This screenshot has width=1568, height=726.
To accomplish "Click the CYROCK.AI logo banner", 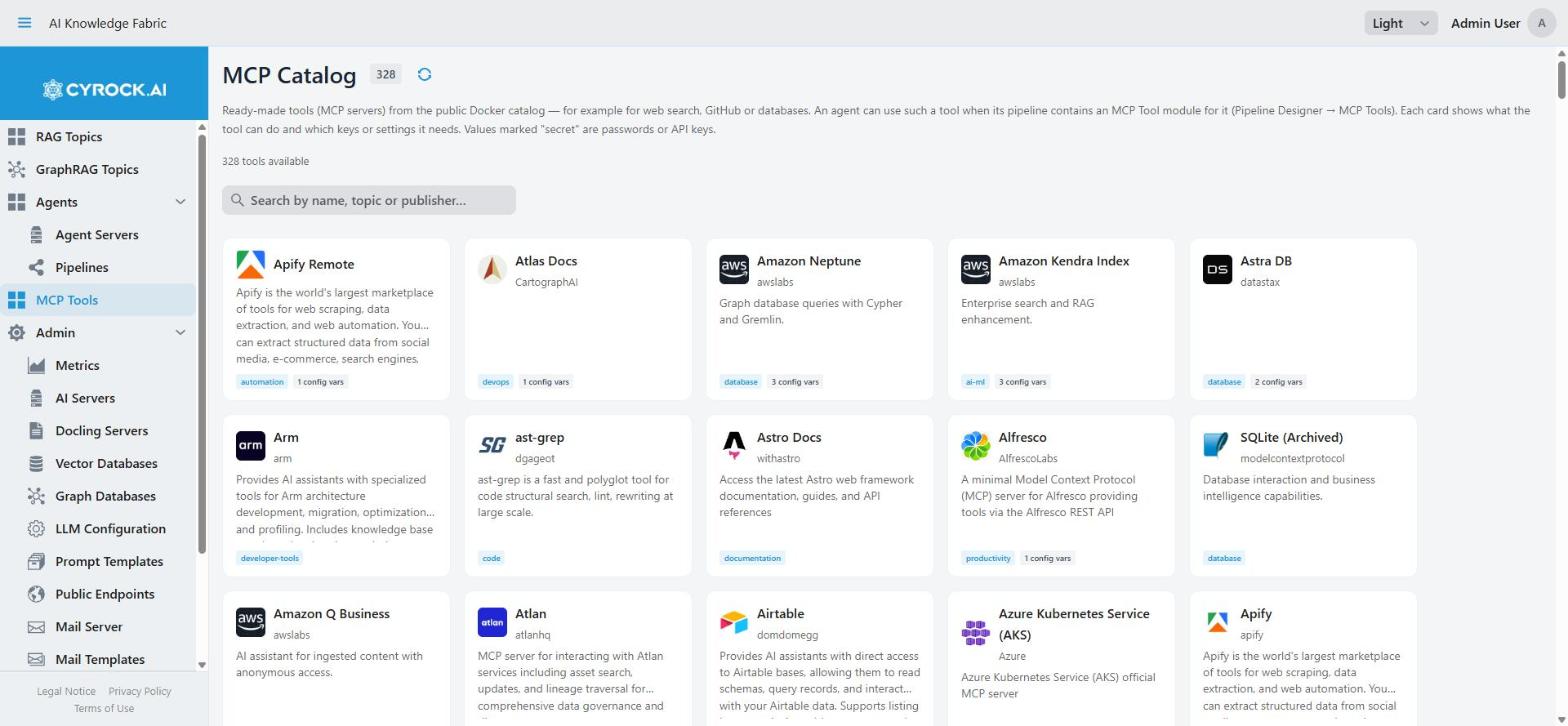I will [x=104, y=89].
